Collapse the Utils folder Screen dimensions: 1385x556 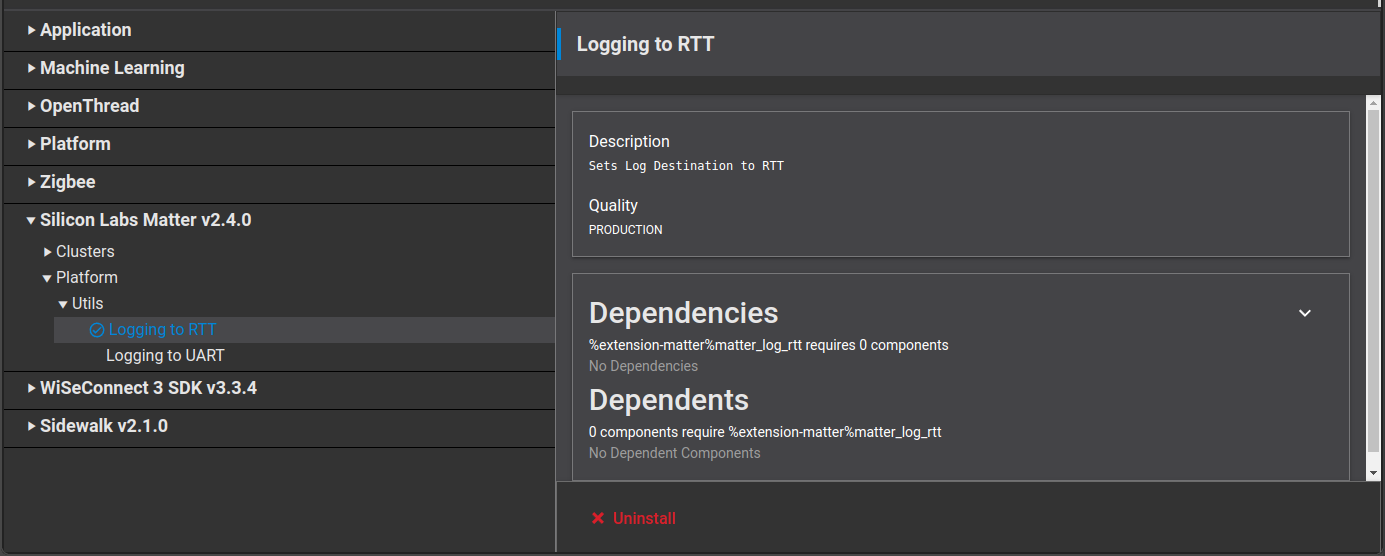tap(64, 304)
